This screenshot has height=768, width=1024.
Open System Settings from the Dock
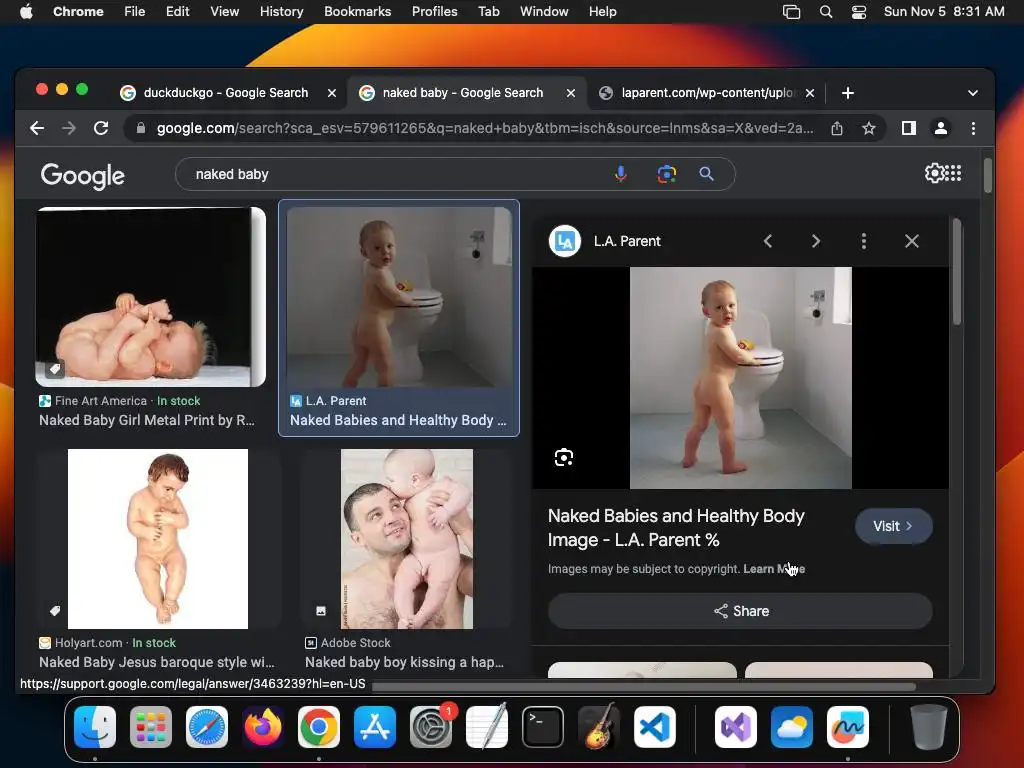(431, 727)
